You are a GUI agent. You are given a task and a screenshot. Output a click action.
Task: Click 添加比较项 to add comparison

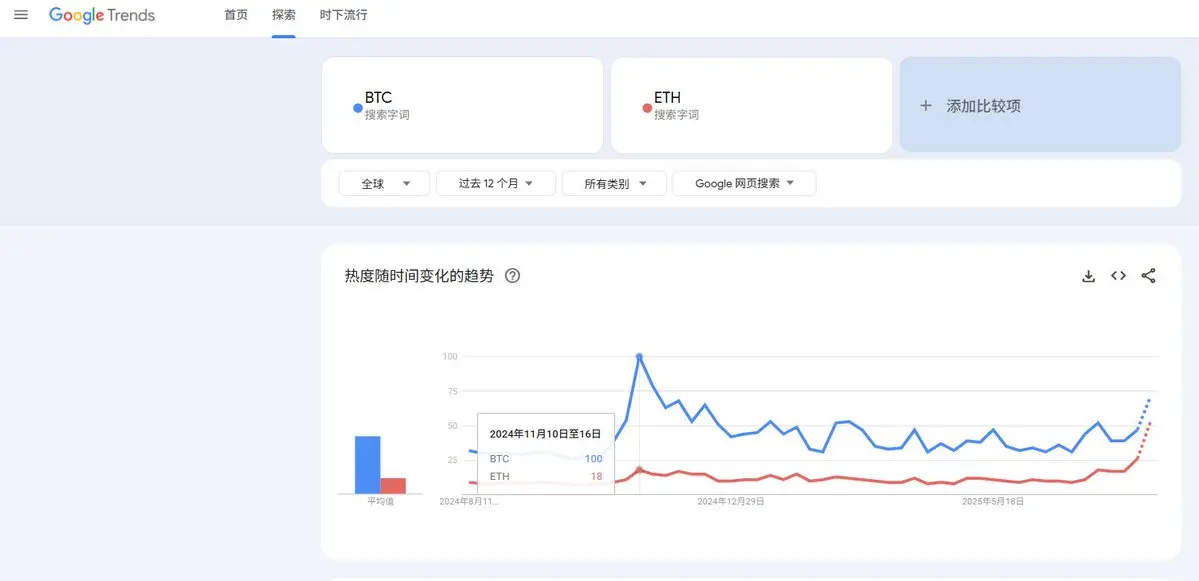[x=1041, y=105]
